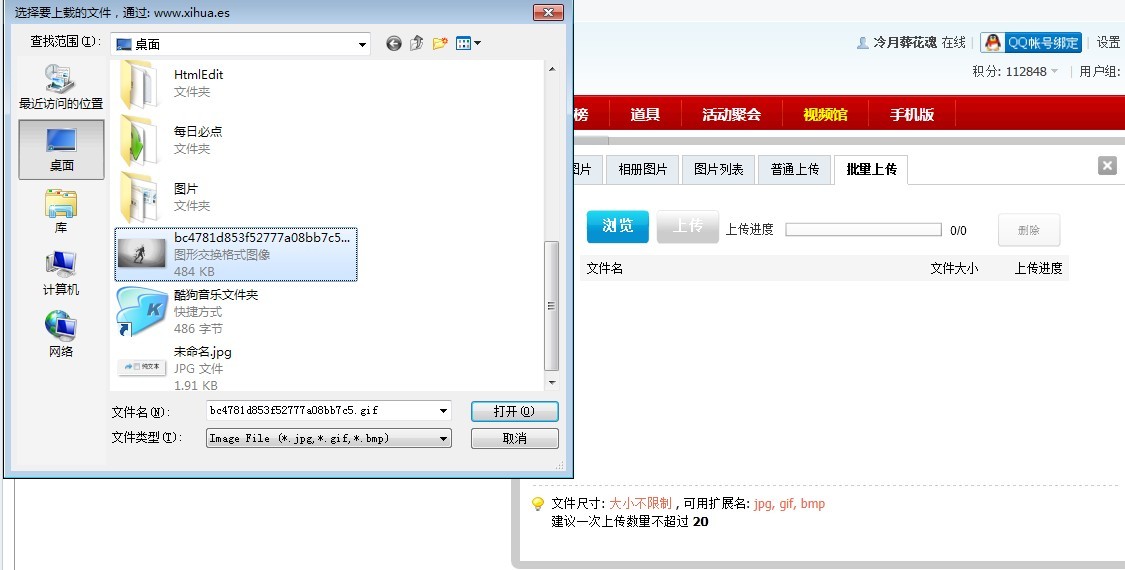Open 视频馆 in the navigation bar

point(825,114)
